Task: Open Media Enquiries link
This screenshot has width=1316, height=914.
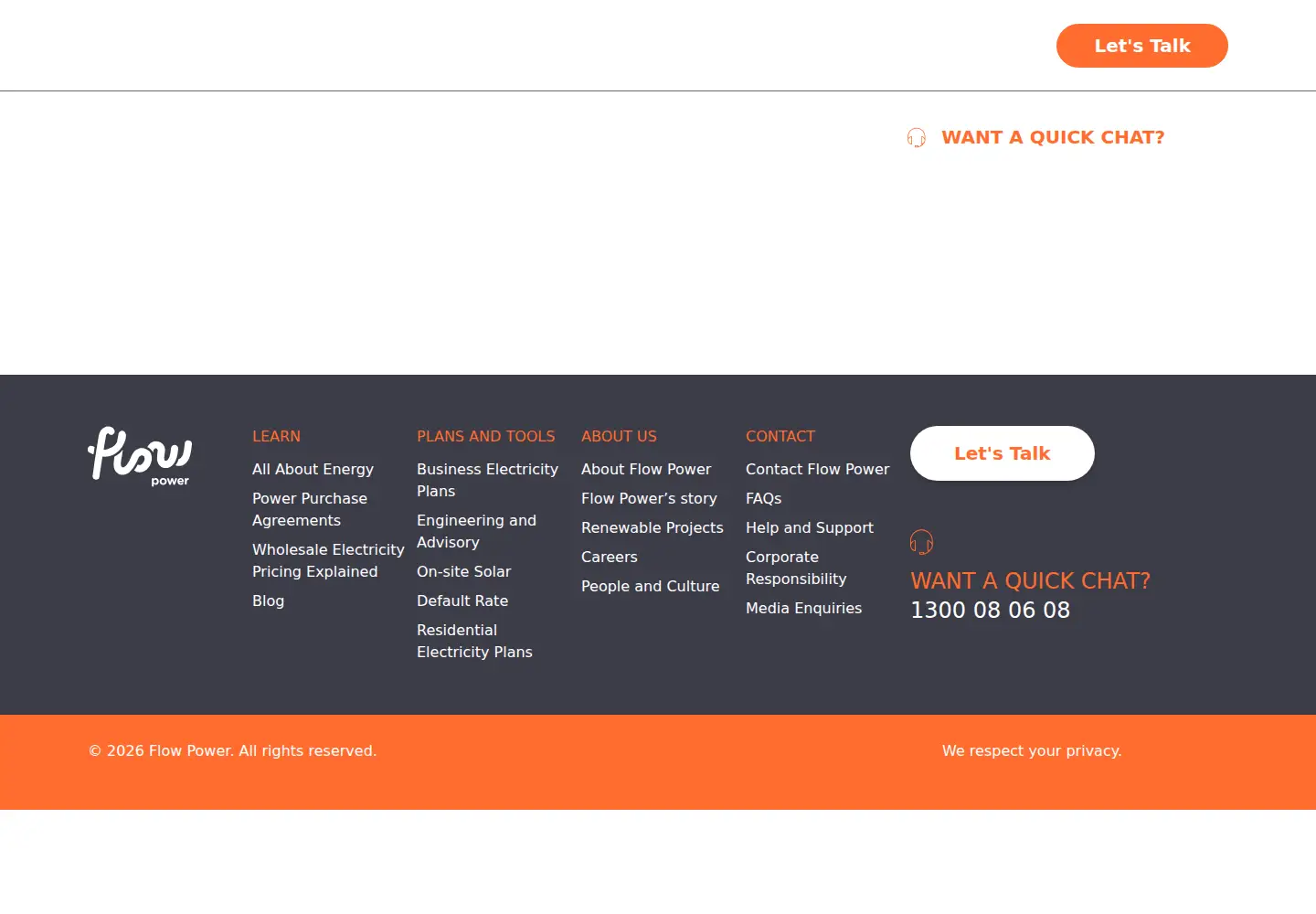Action: click(x=803, y=608)
